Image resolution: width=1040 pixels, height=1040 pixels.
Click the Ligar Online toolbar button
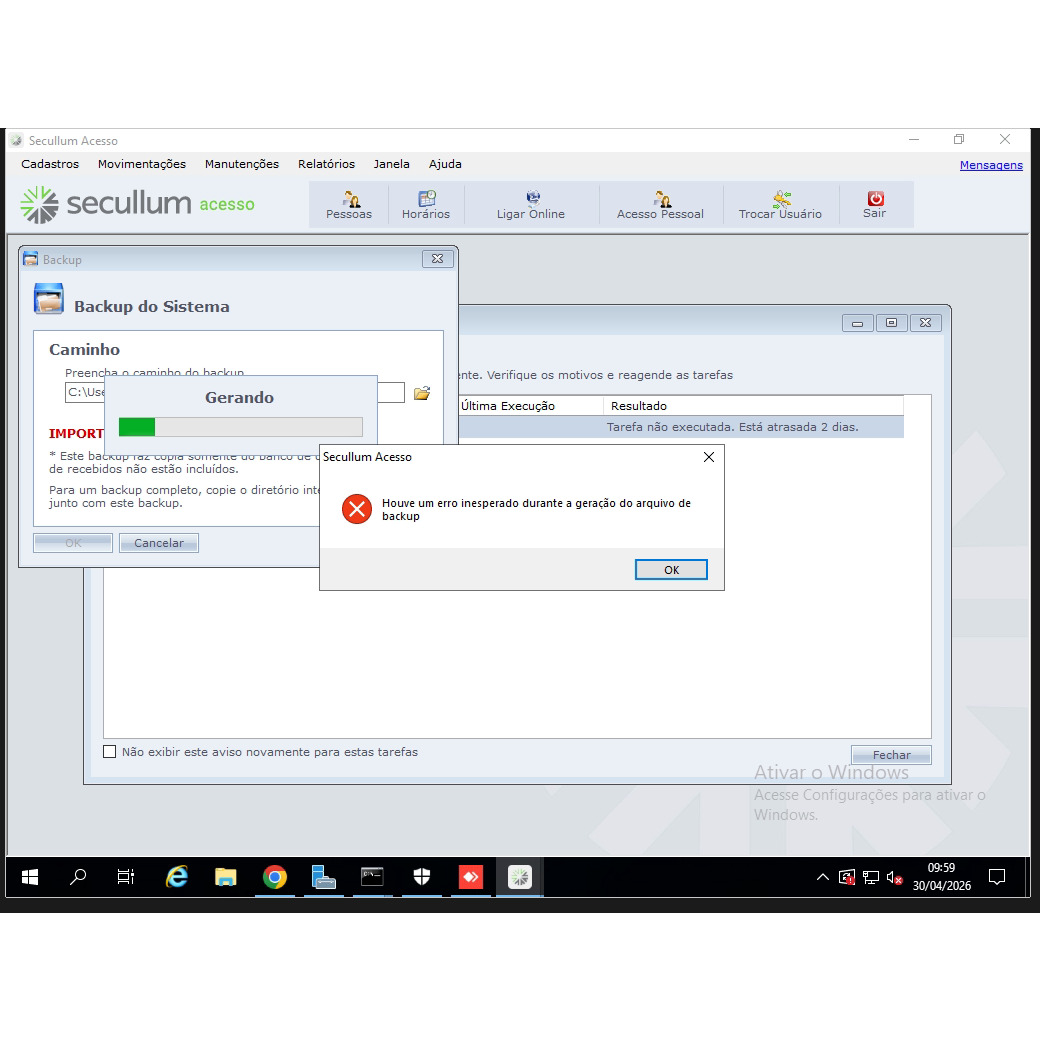(531, 205)
